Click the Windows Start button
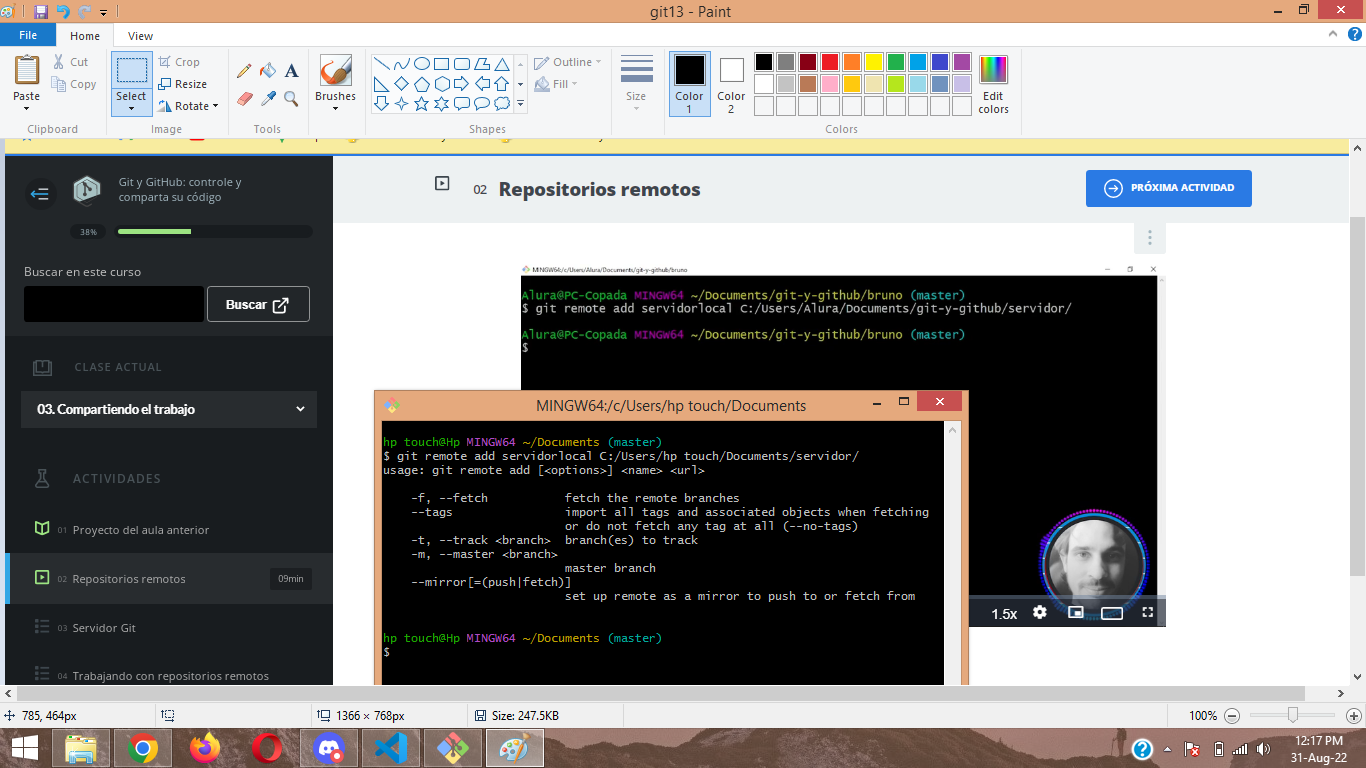Viewport: 1366px width, 768px height. point(24,748)
